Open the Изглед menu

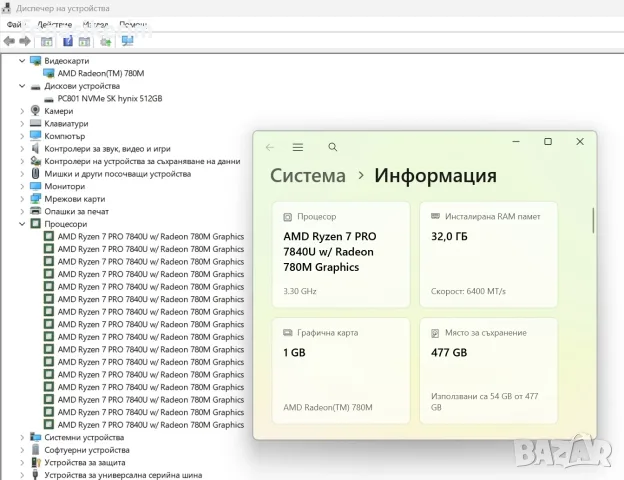pos(96,25)
